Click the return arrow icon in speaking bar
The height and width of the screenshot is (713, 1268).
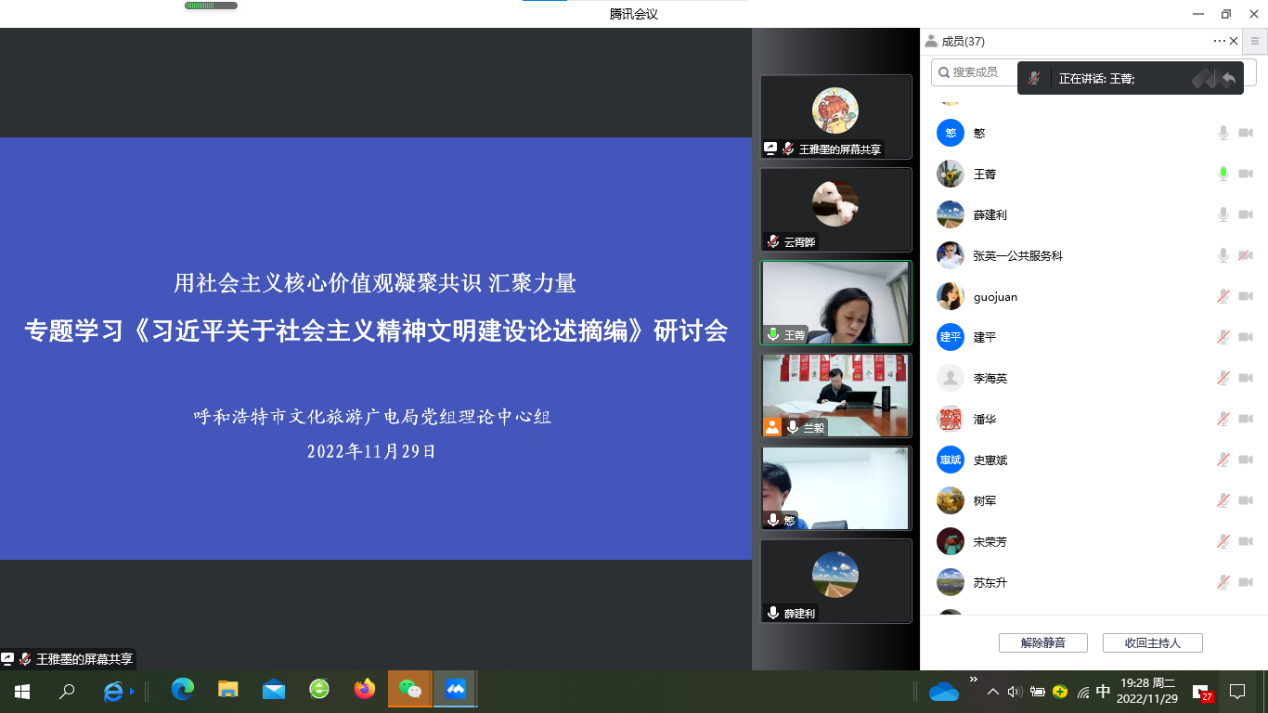pos(1228,79)
